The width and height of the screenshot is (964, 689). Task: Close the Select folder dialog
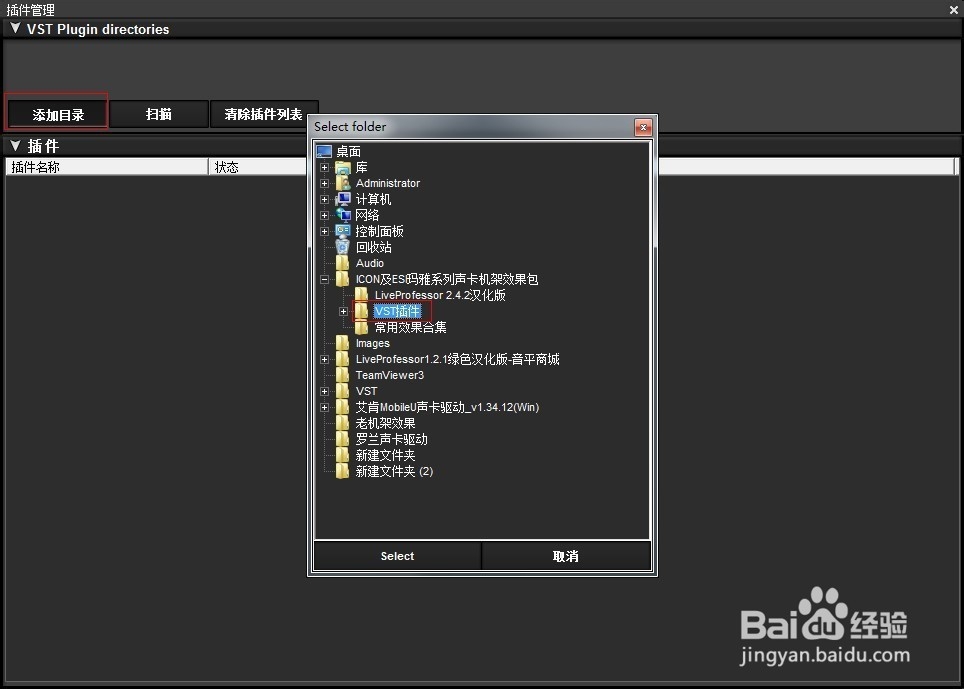pyautogui.click(x=643, y=127)
